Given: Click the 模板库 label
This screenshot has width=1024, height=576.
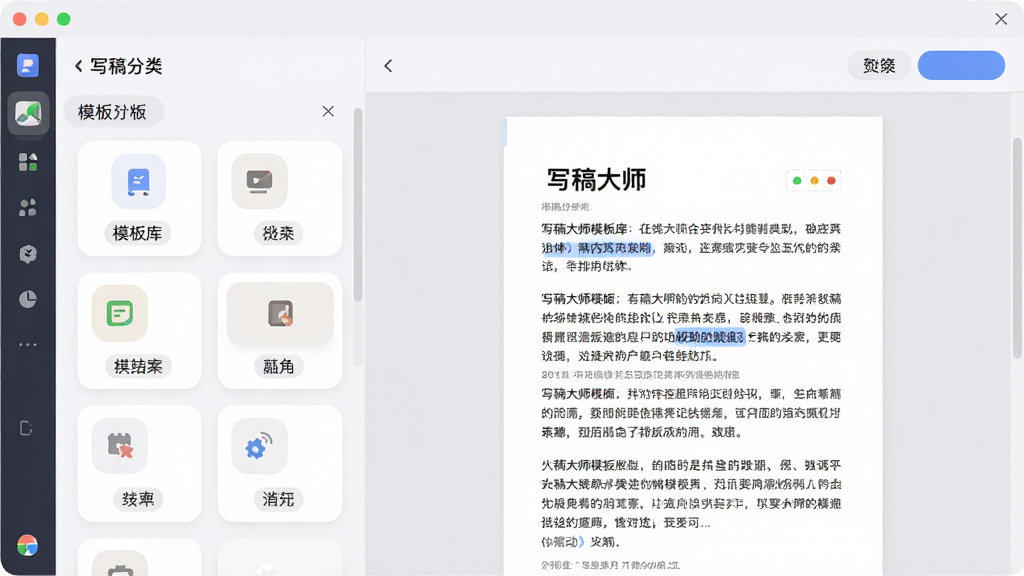Looking at the screenshot, I should coord(138,232).
